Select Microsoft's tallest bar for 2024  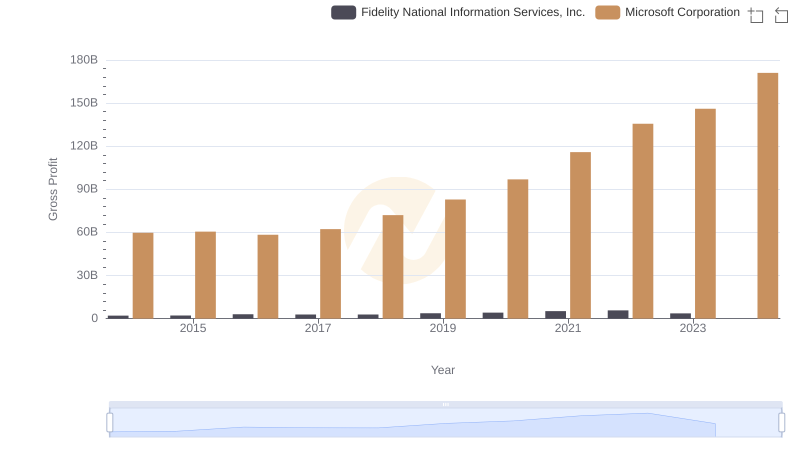[x=767, y=196]
